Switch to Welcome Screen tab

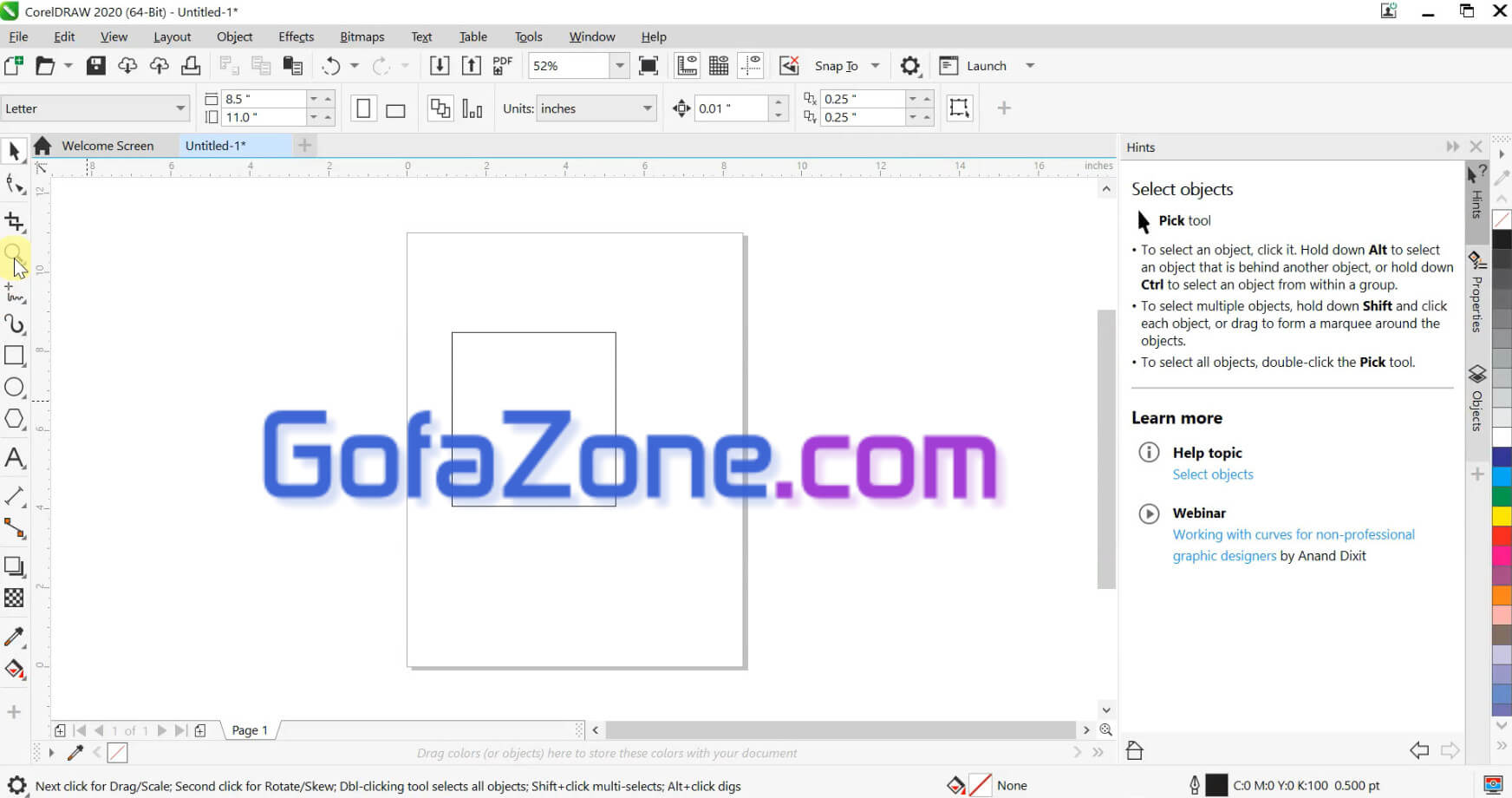(x=108, y=146)
